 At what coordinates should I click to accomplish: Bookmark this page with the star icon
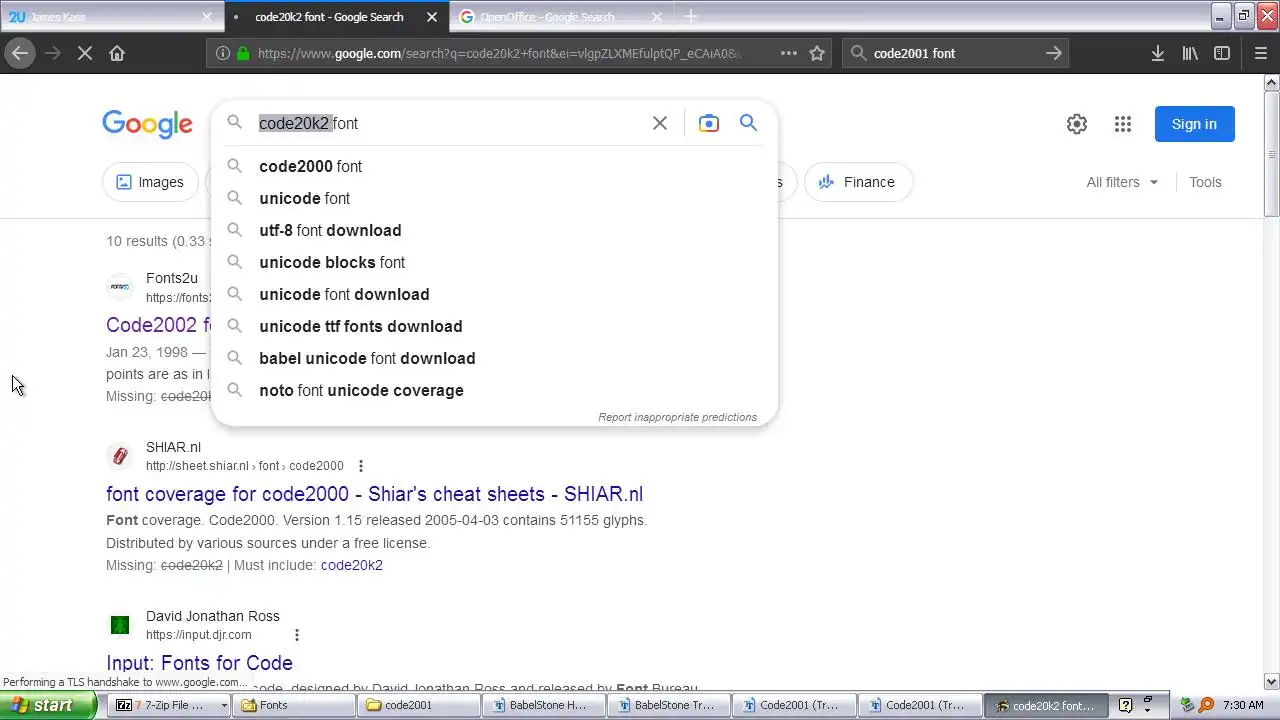tap(817, 53)
